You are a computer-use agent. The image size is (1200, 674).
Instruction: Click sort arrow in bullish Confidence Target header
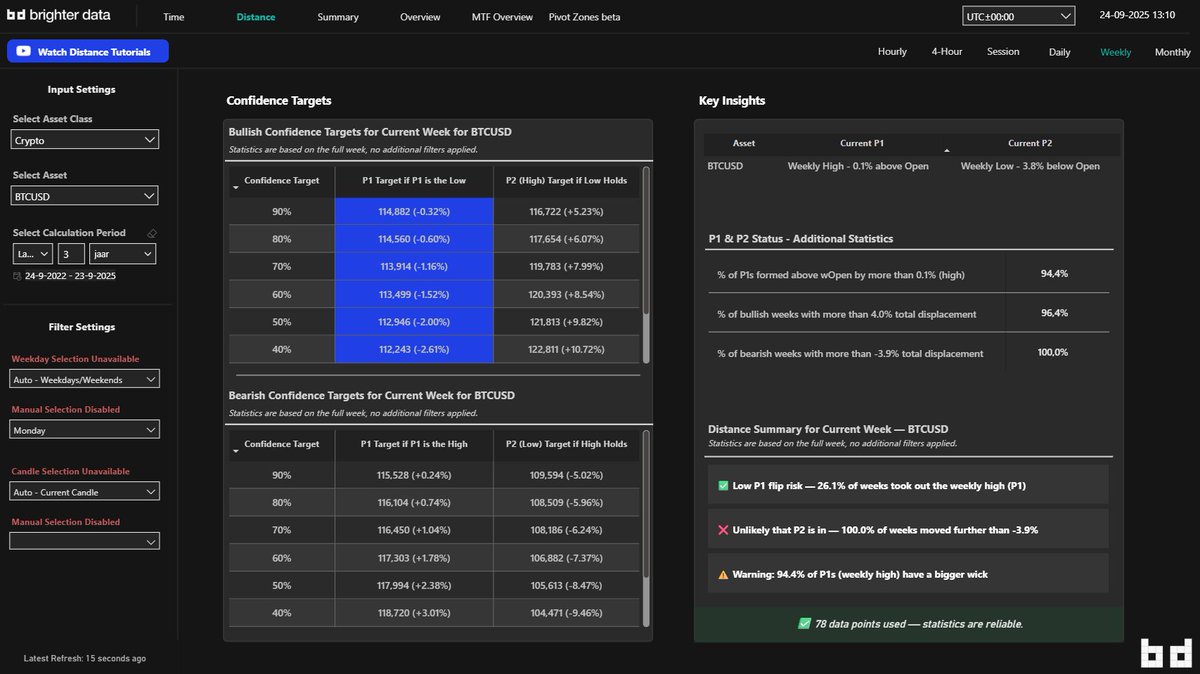point(236,186)
